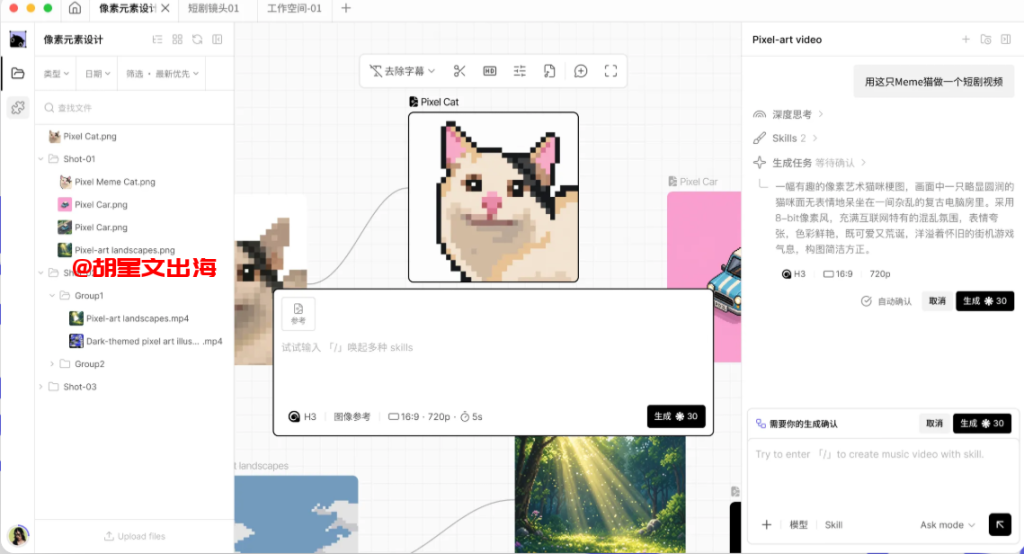1024x554 pixels.
Task: Expand the 深度思考 section
Action: click(788, 114)
